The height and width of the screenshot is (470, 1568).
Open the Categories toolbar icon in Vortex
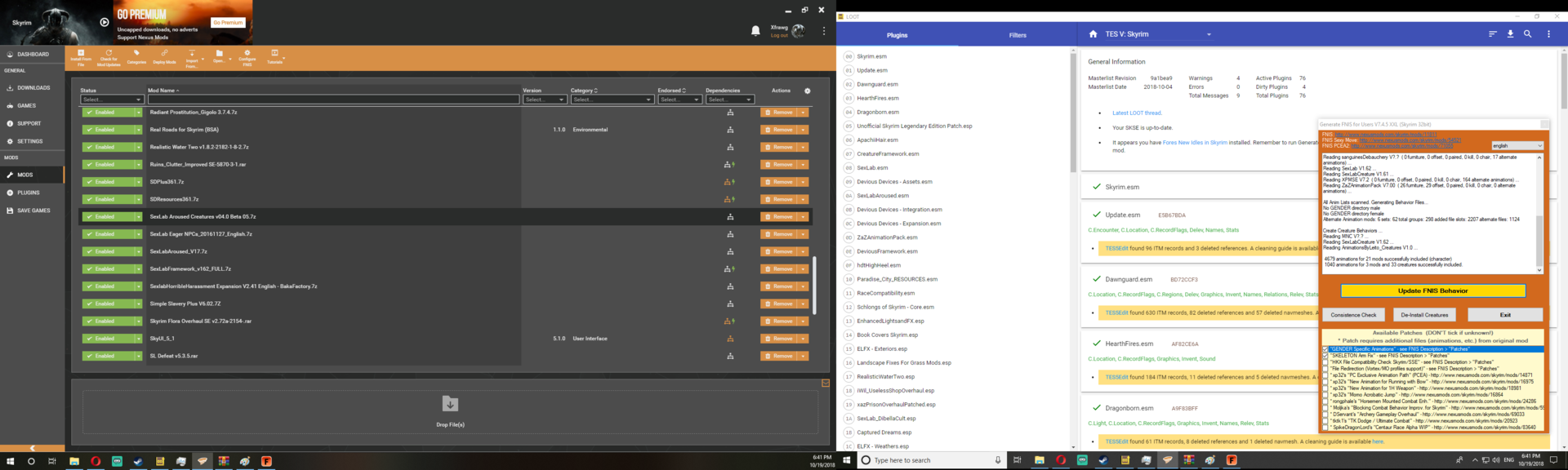136,56
